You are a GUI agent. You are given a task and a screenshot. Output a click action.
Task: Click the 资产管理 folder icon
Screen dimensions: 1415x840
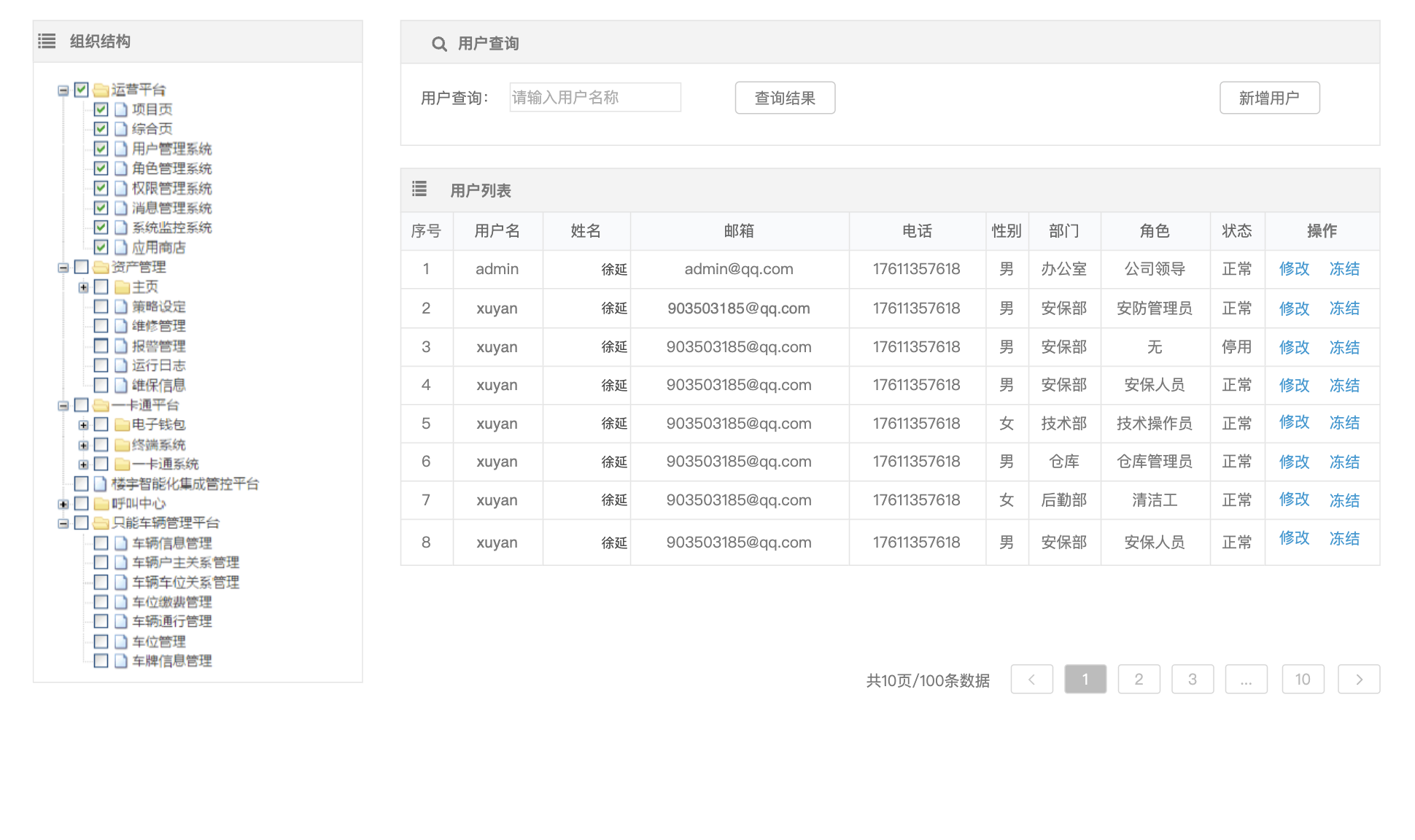[101, 267]
